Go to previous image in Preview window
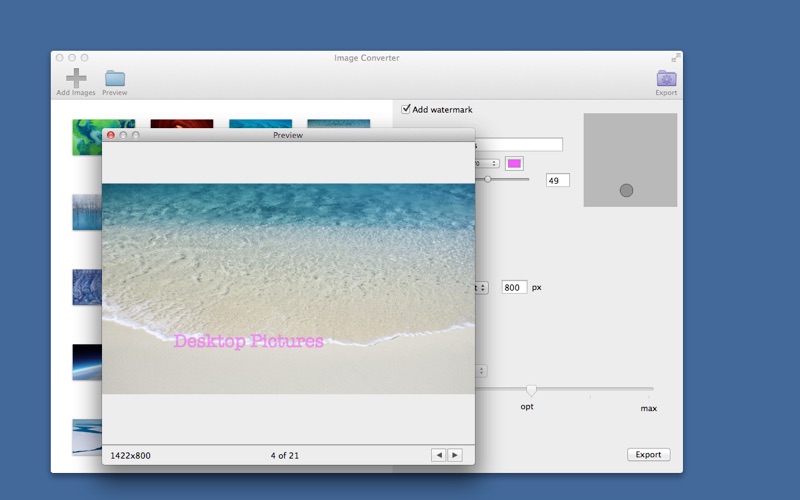 pyautogui.click(x=438, y=455)
